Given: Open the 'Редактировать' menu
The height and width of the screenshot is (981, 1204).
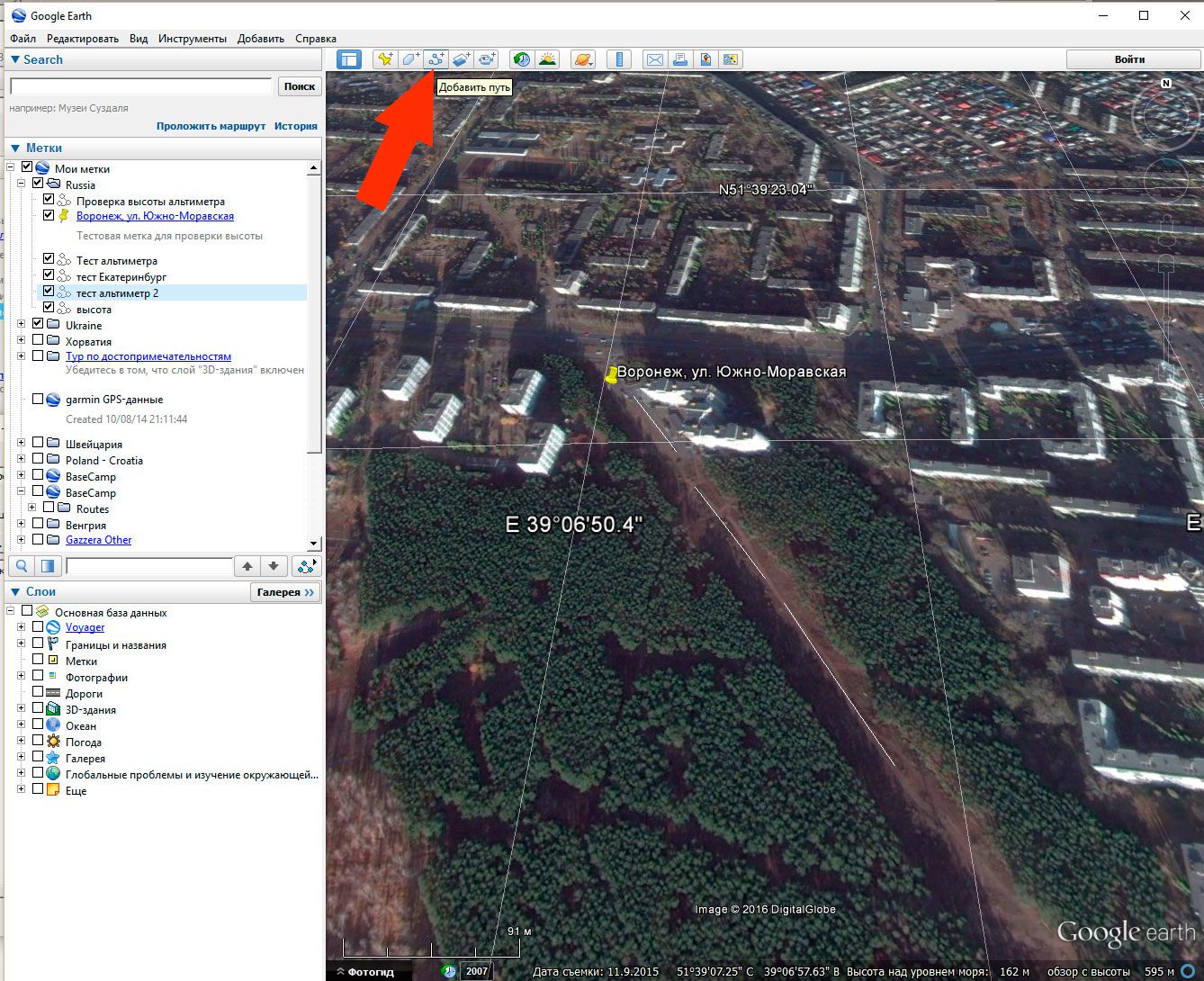Looking at the screenshot, I should (x=83, y=39).
